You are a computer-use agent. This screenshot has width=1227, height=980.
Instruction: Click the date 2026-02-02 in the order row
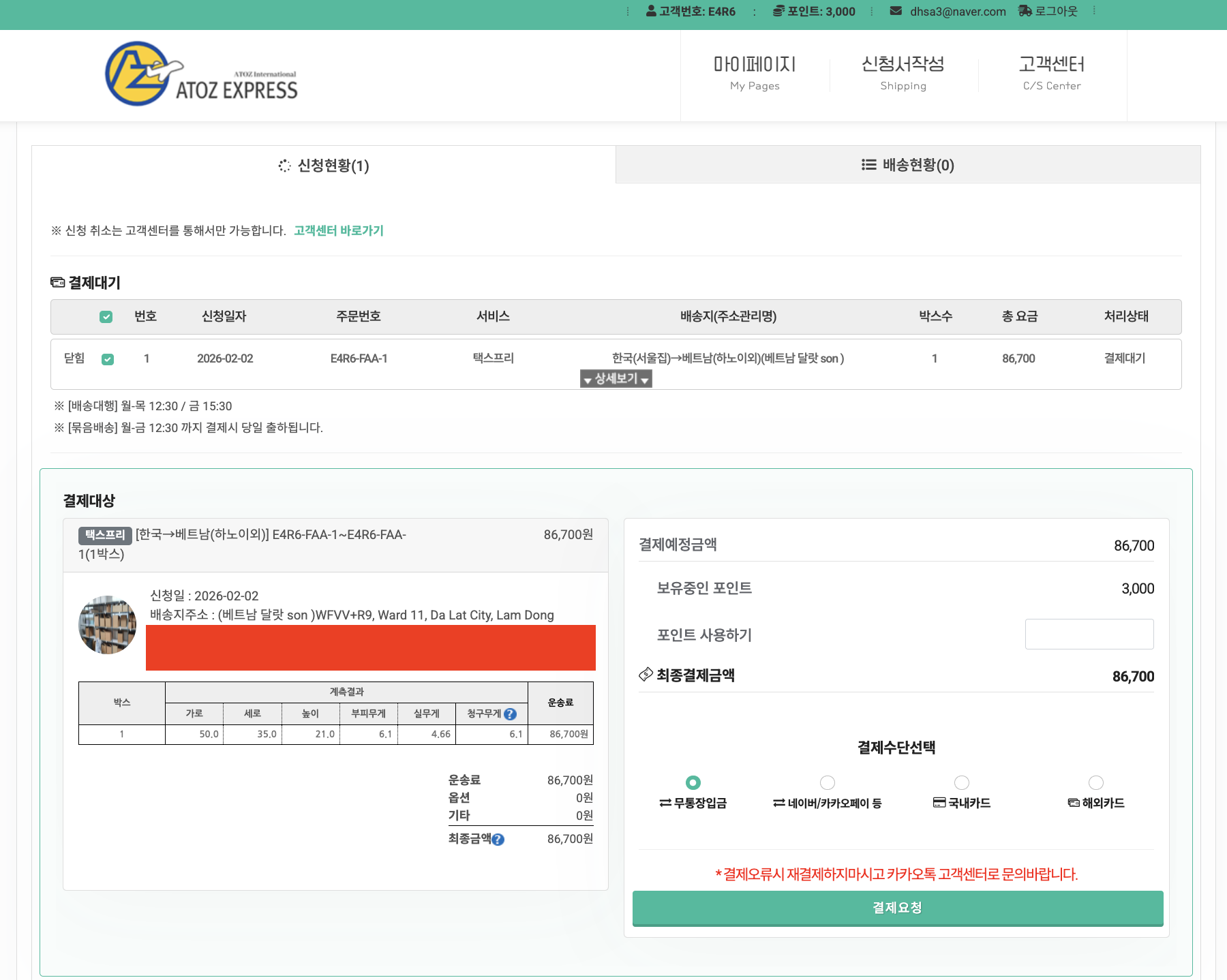click(225, 358)
